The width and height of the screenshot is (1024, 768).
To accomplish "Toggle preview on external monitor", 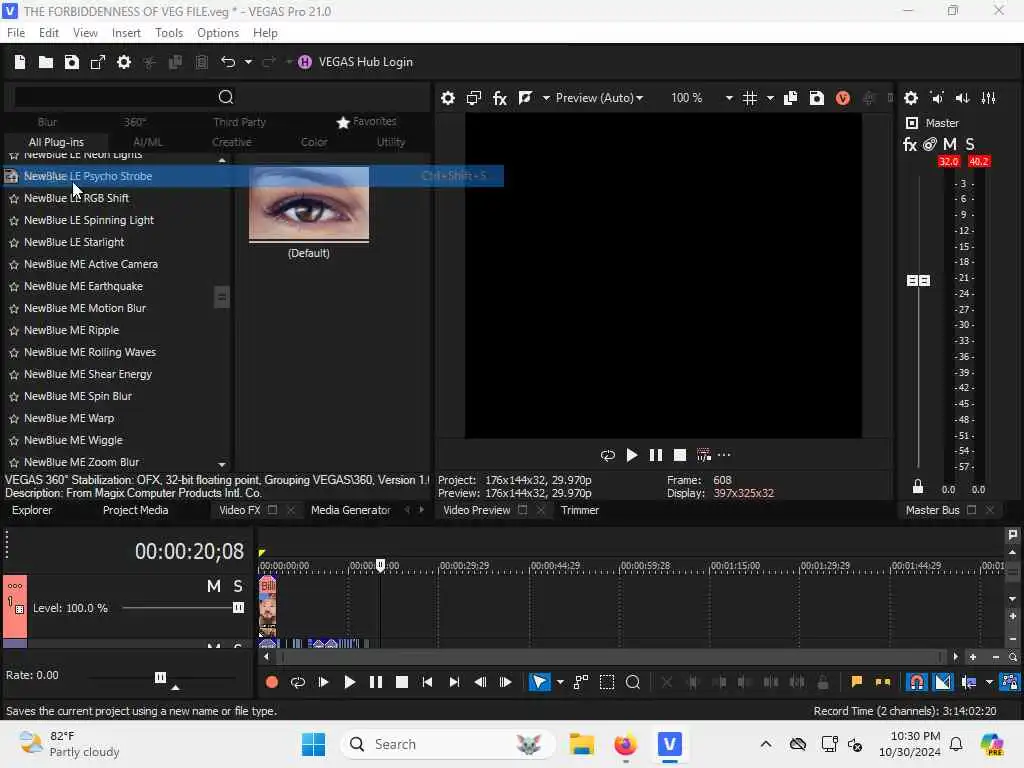I will coord(473,98).
